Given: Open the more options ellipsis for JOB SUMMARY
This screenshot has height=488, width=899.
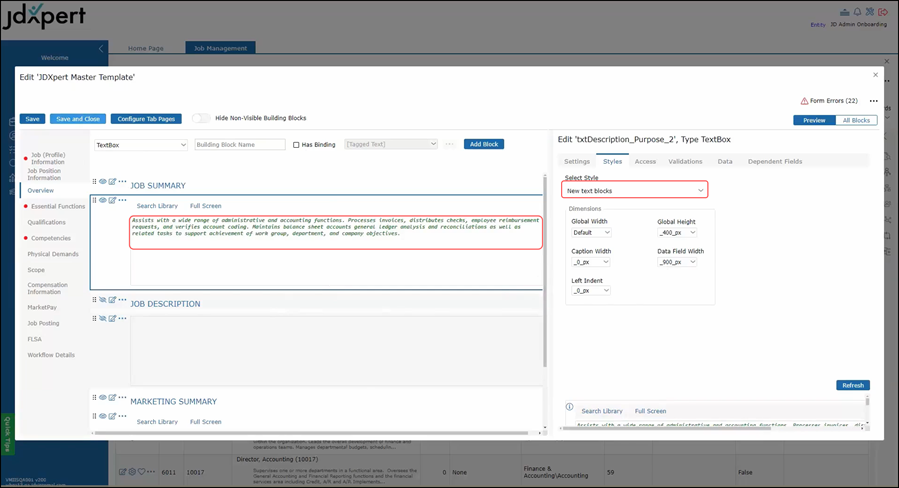Looking at the screenshot, I should click(123, 181).
